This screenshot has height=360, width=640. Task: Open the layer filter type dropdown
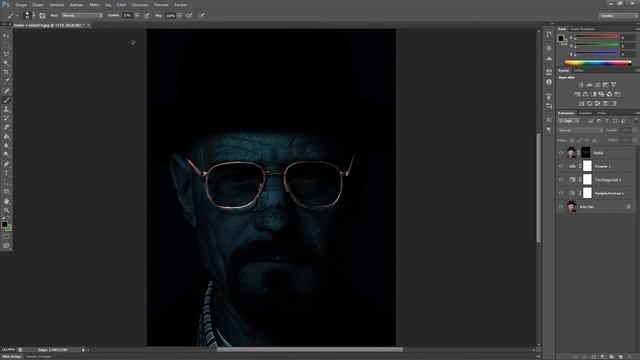(568, 121)
